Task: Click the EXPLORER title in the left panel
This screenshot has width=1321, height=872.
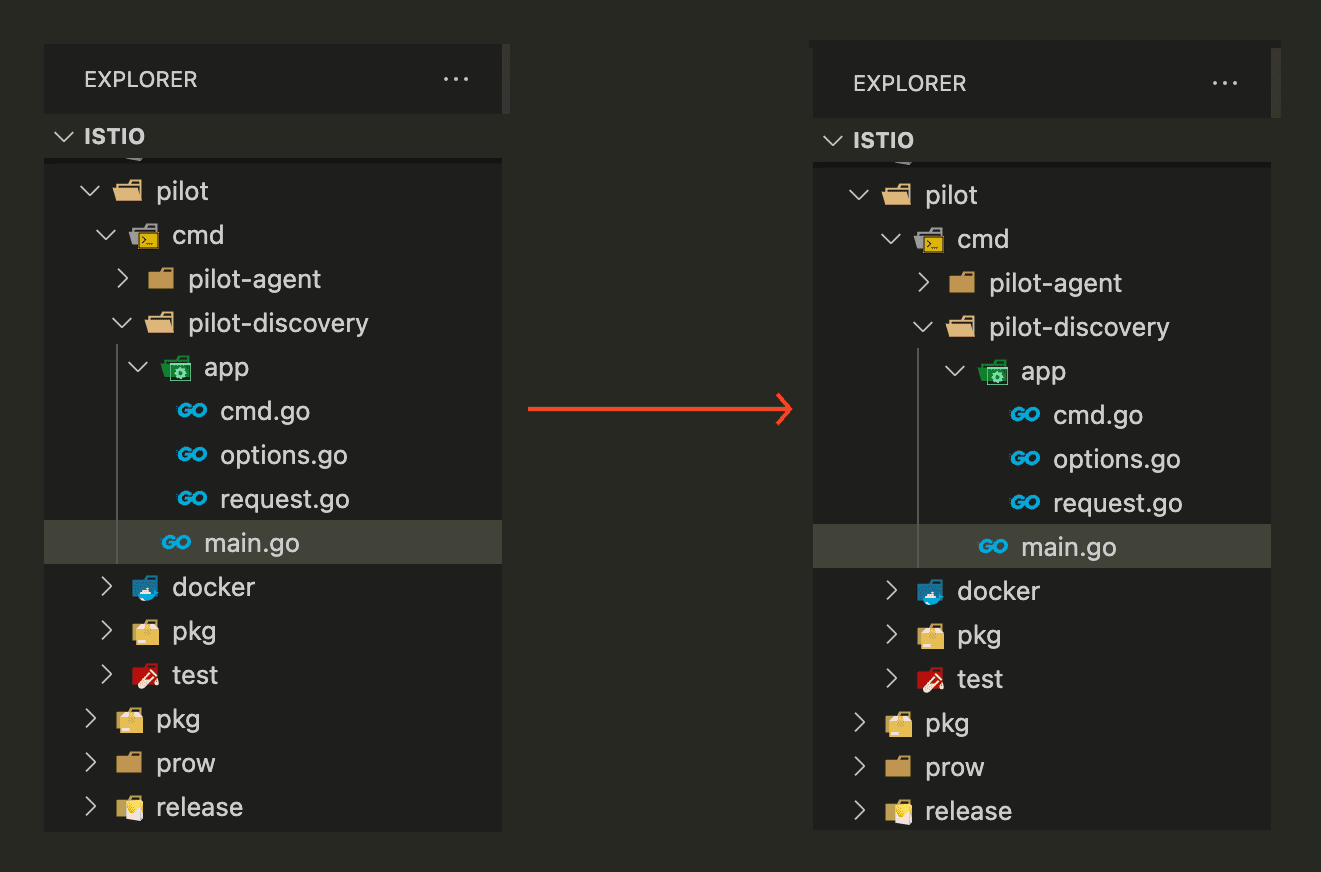Action: [141, 79]
